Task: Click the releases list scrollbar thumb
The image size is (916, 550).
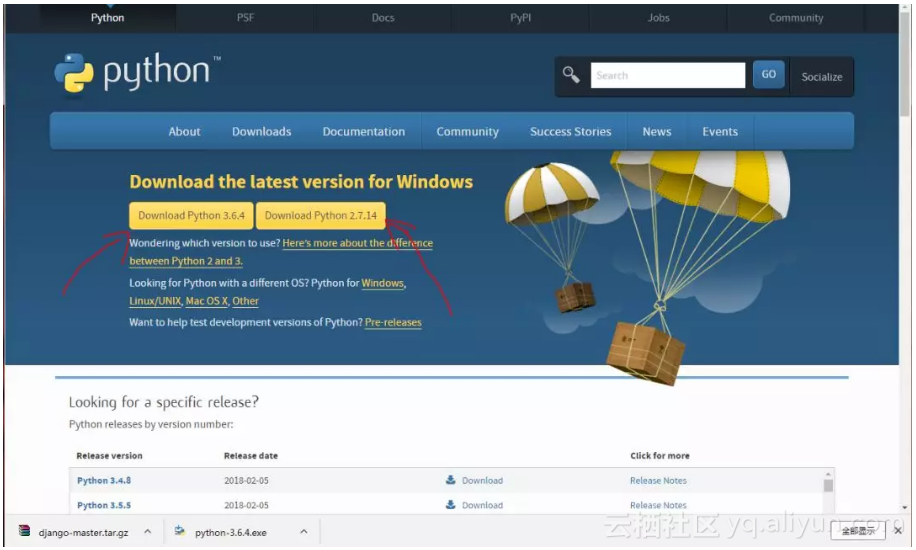Action: 828,486
